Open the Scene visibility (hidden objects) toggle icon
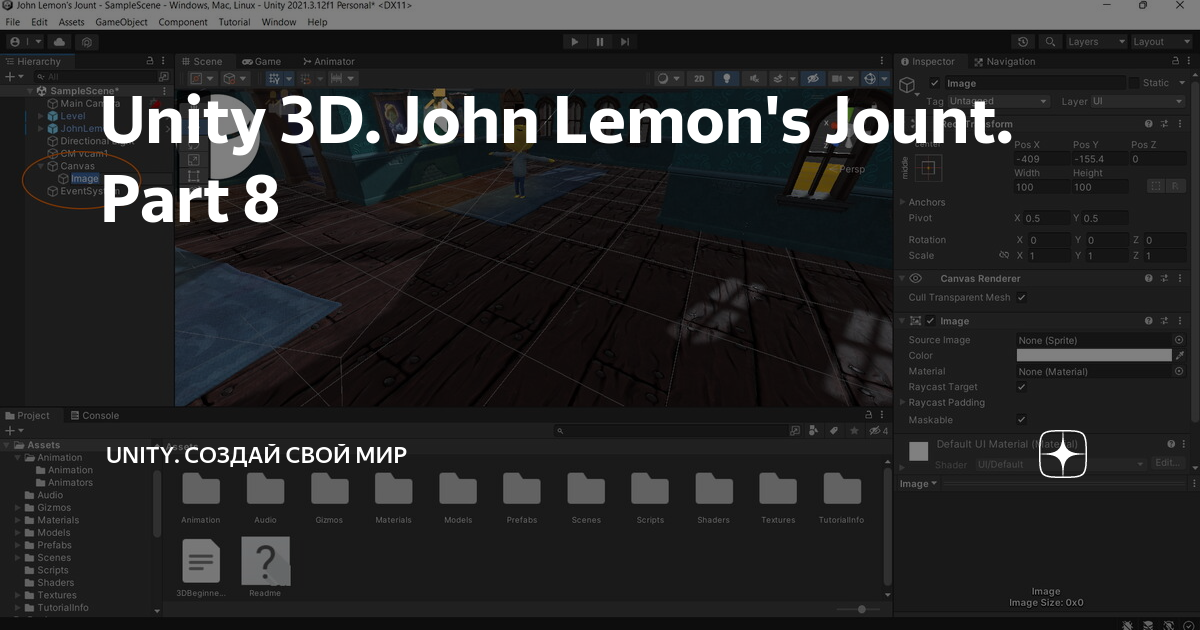The width and height of the screenshot is (1200, 630). [813, 78]
